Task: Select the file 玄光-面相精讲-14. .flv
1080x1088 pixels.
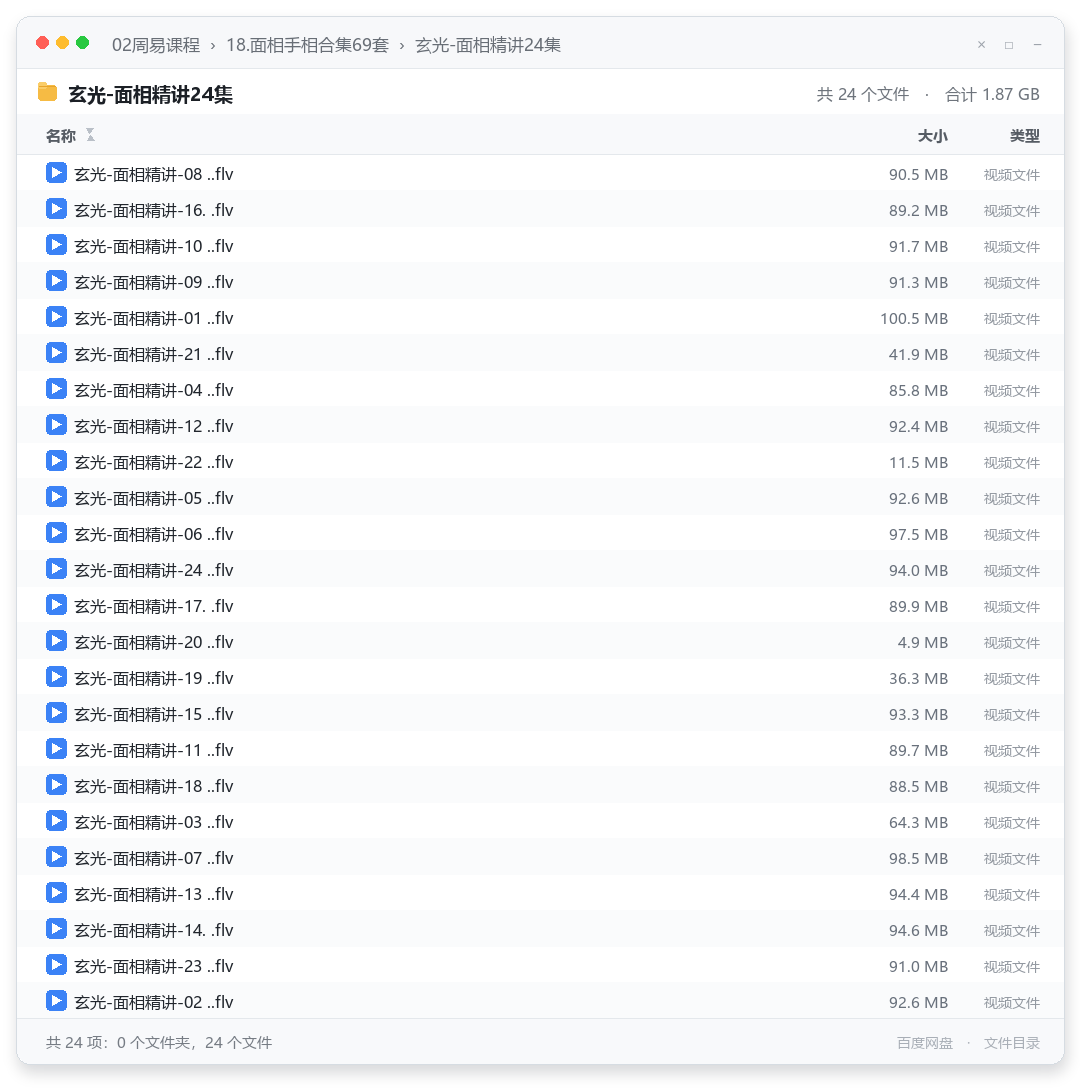Action: [x=540, y=930]
